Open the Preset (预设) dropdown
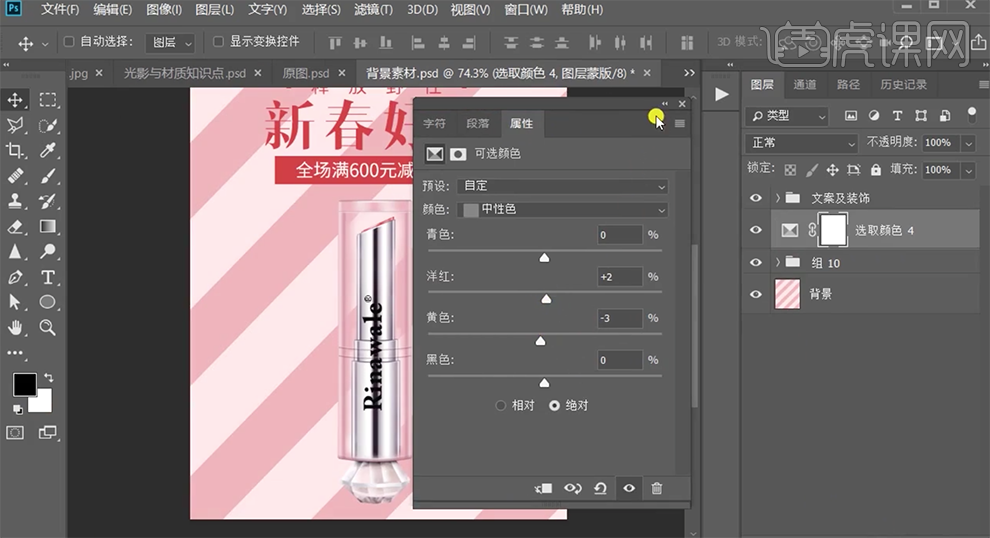This screenshot has height=538, width=990. point(562,186)
